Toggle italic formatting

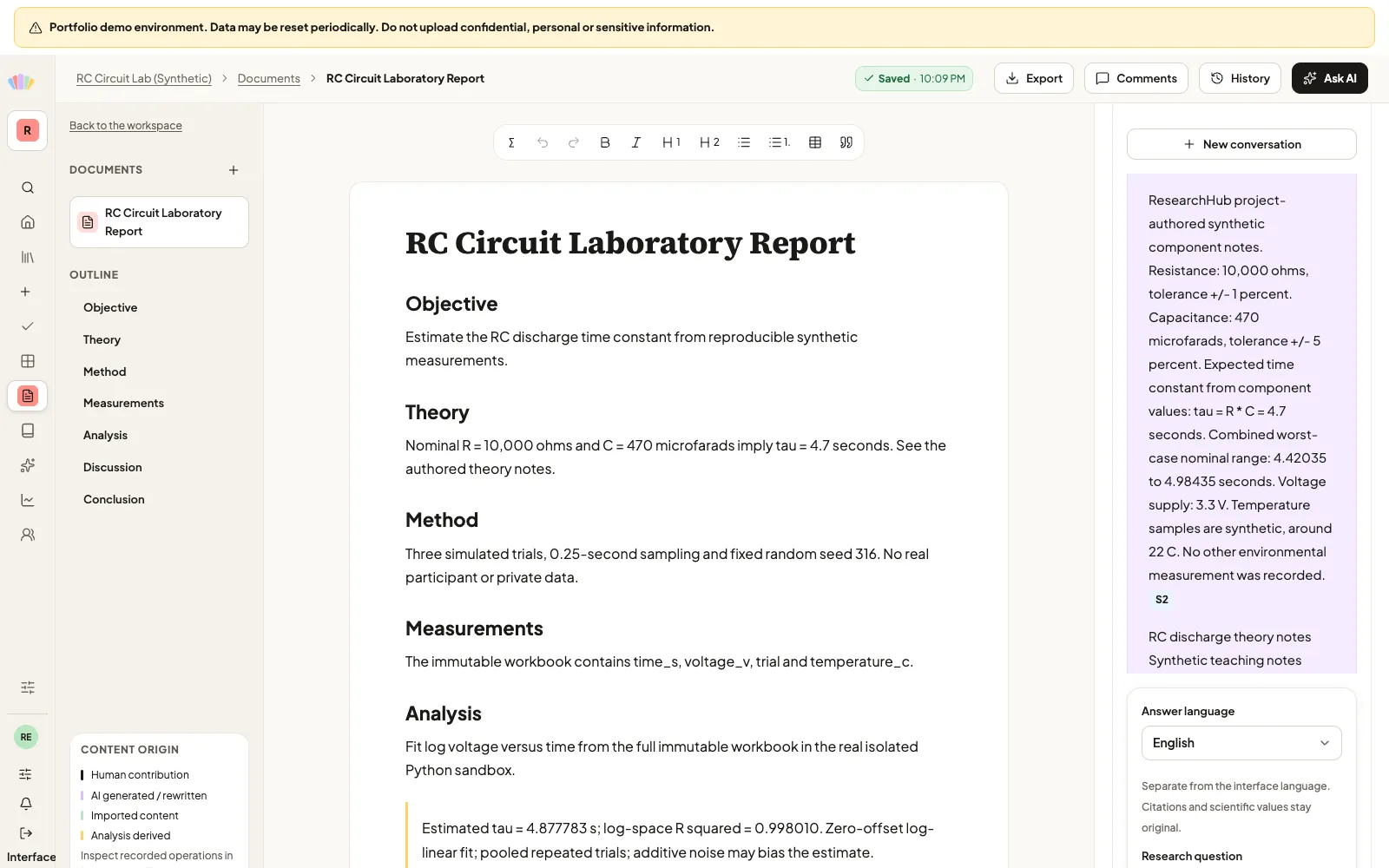636,142
